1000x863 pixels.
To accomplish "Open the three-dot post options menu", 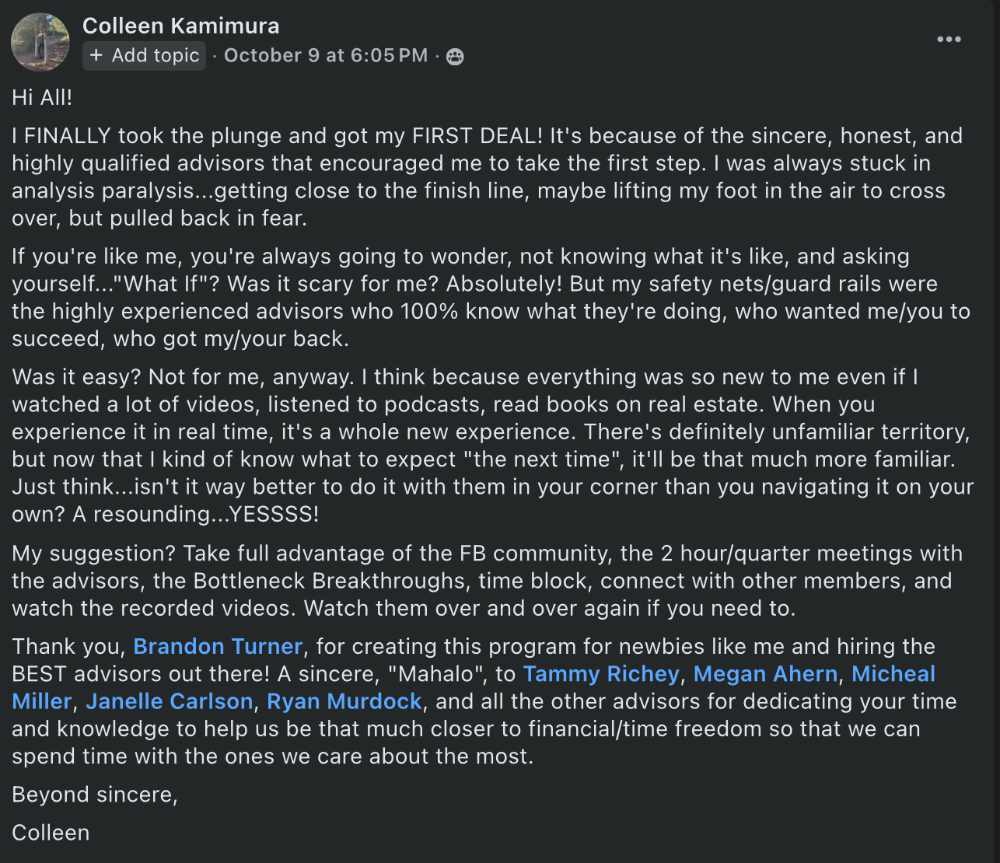I will 948,39.
